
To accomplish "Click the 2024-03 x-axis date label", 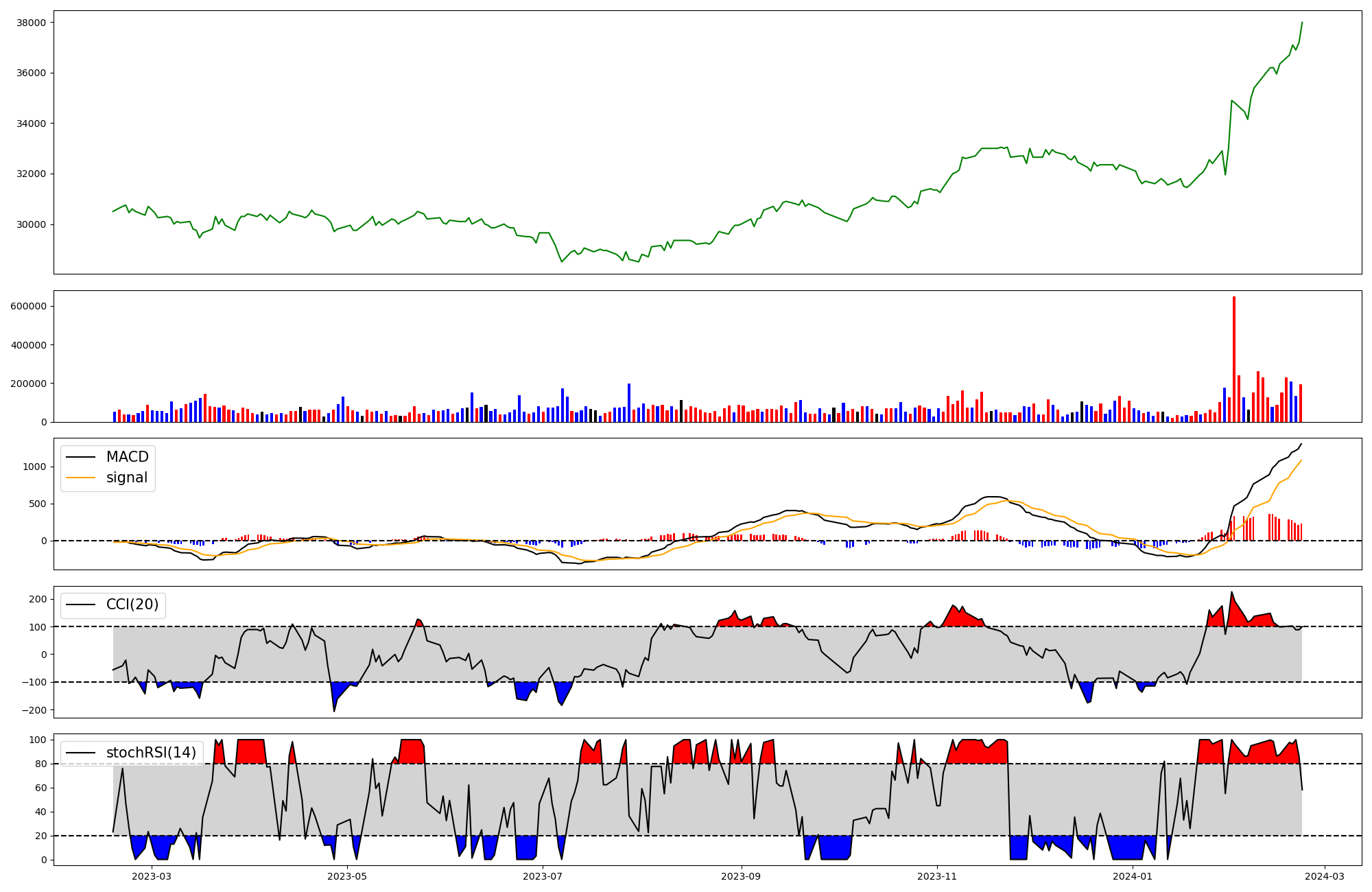I will click(x=1325, y=876).
